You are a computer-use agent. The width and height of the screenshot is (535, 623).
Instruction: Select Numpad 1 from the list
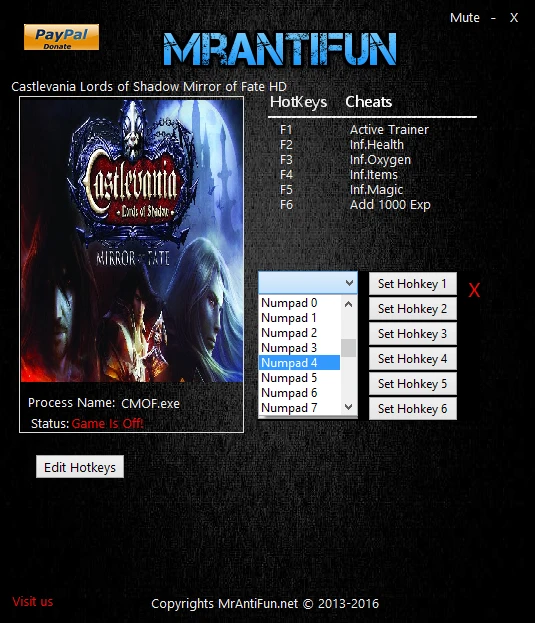point(299,318)
